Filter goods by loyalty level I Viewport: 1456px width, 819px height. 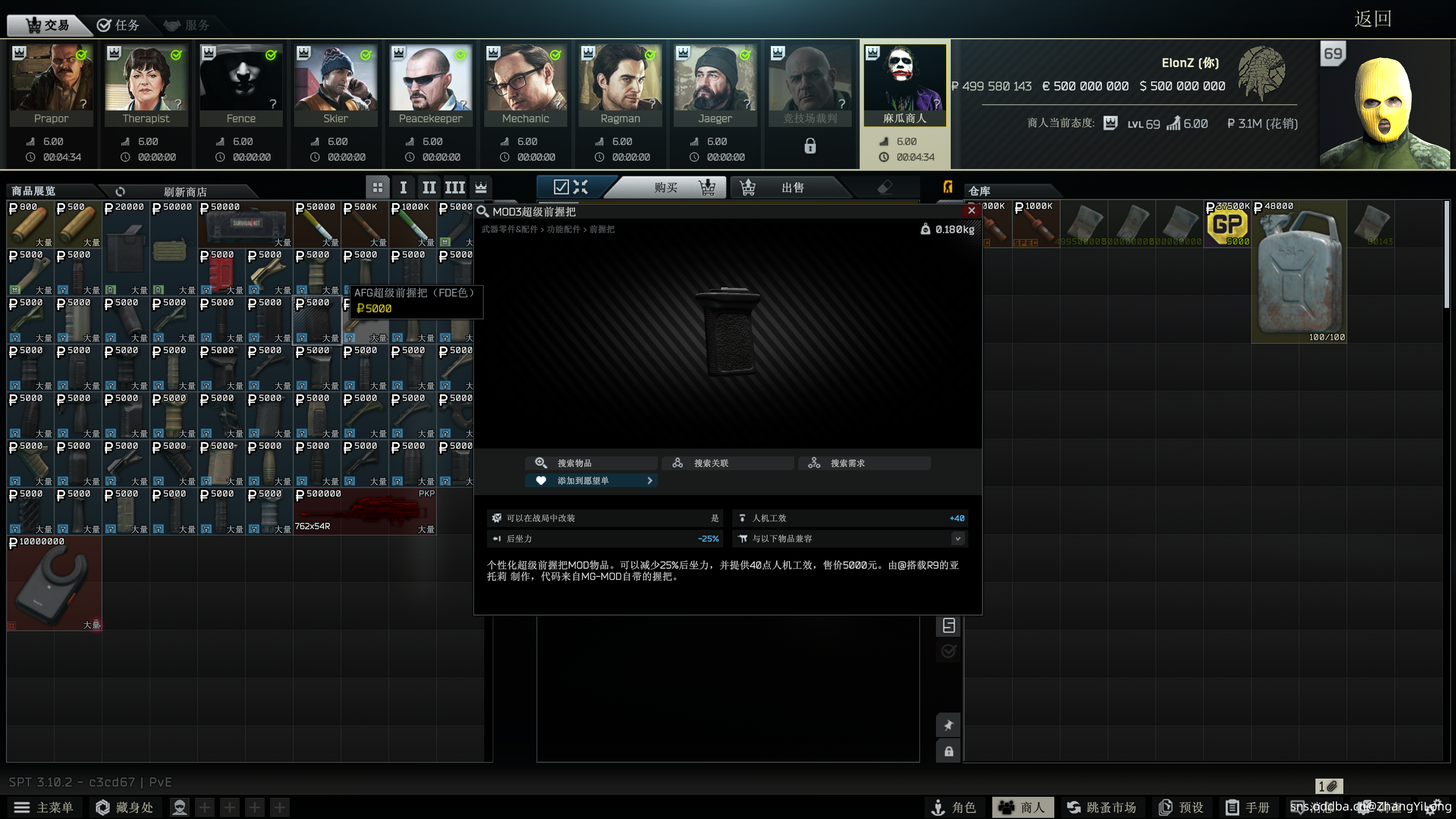(x=403, y=188)
